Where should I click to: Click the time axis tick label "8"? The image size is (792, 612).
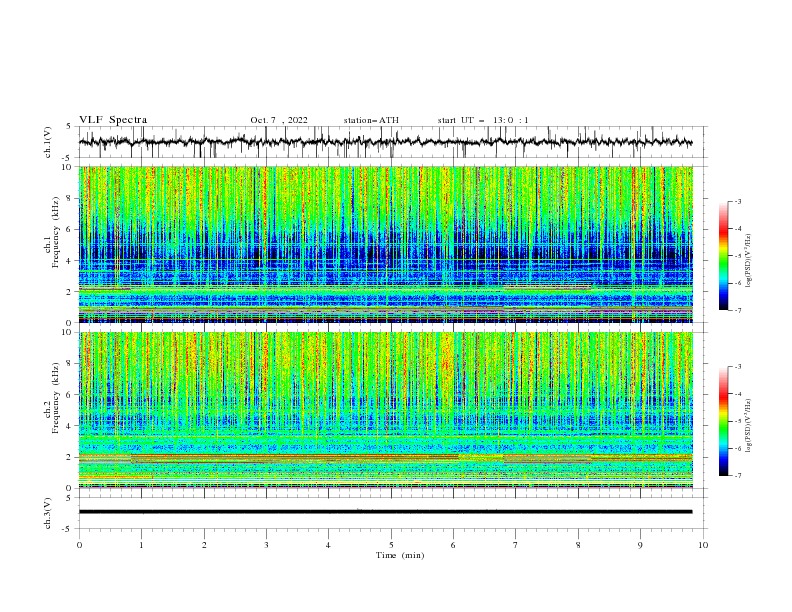[x=578, y=545]
